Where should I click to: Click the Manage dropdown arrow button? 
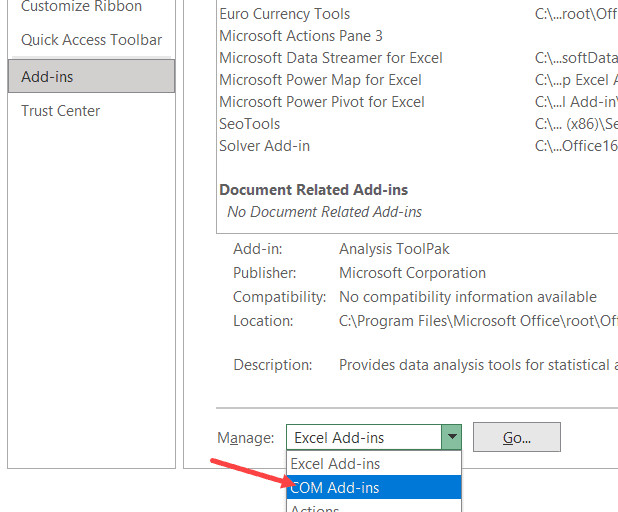[452, 437]
